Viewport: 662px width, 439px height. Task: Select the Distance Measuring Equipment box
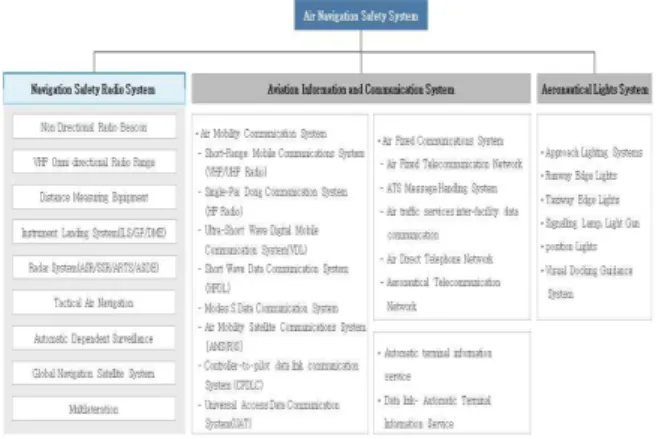tap(94, 197)
